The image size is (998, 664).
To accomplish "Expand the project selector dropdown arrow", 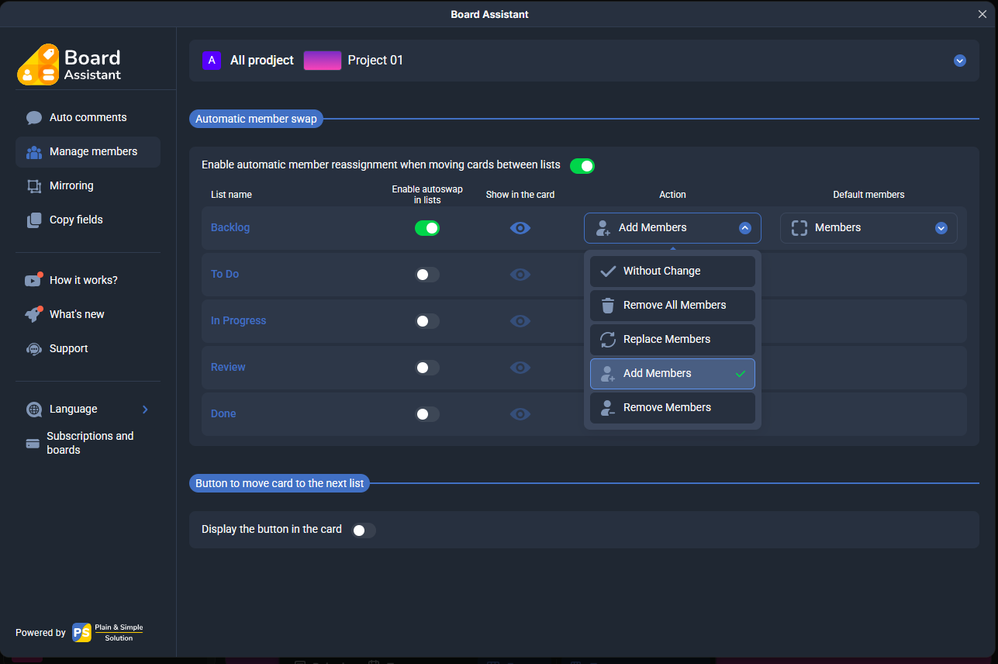I will click(960, 60).
